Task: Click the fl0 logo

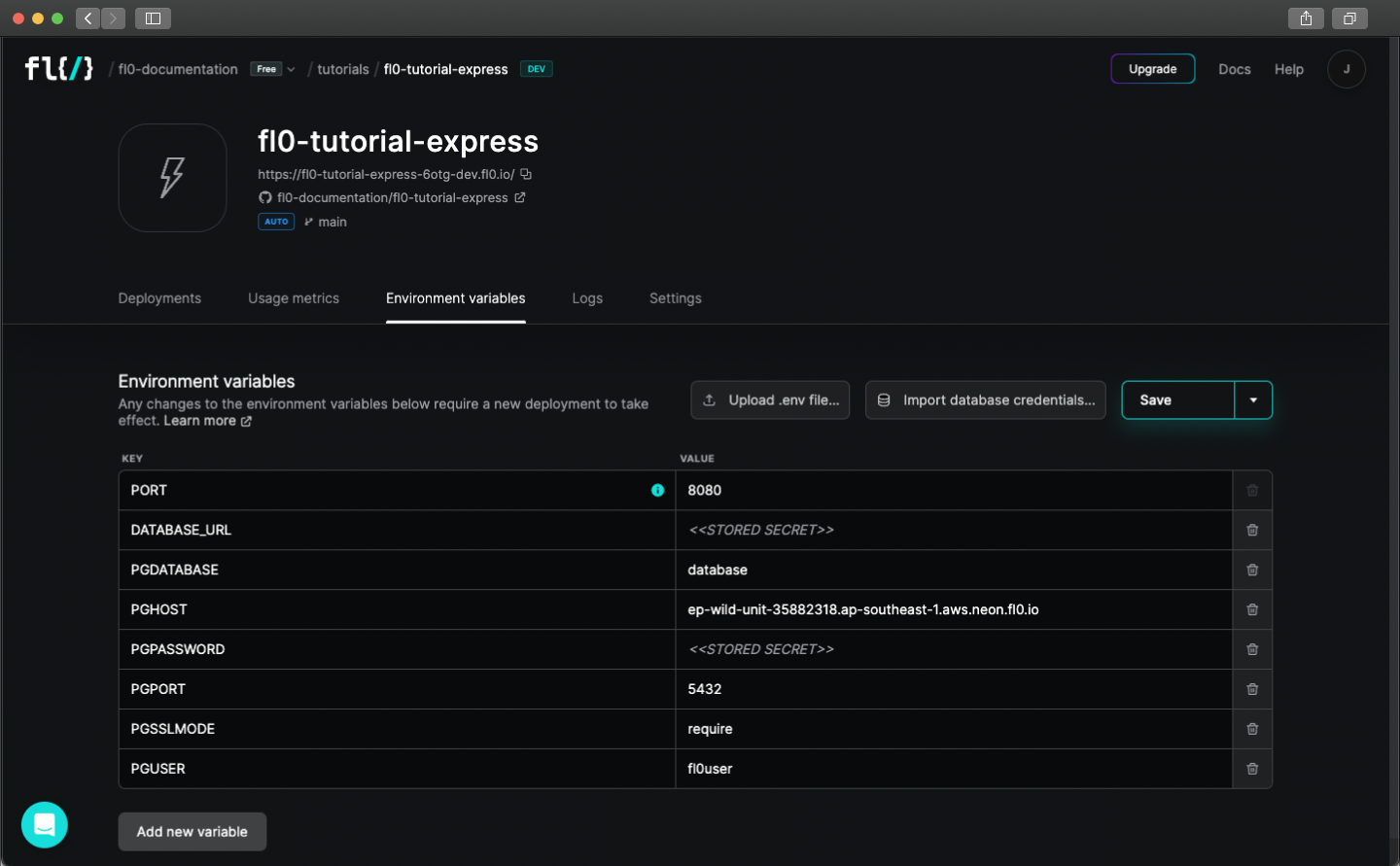Action: [x=58, y=68]
